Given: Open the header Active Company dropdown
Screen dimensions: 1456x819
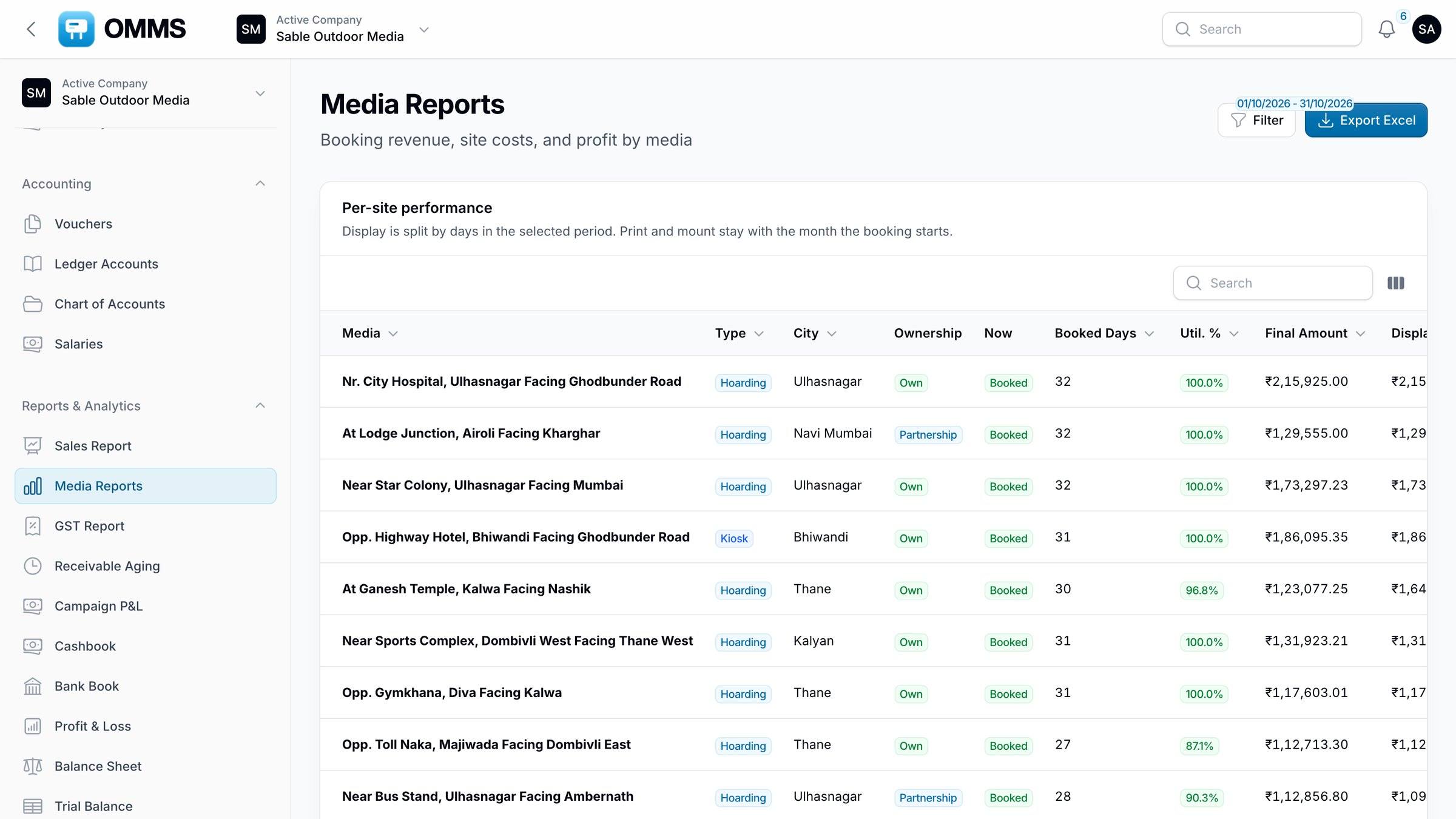Looking at the screenshot, I should pos(334,29).
